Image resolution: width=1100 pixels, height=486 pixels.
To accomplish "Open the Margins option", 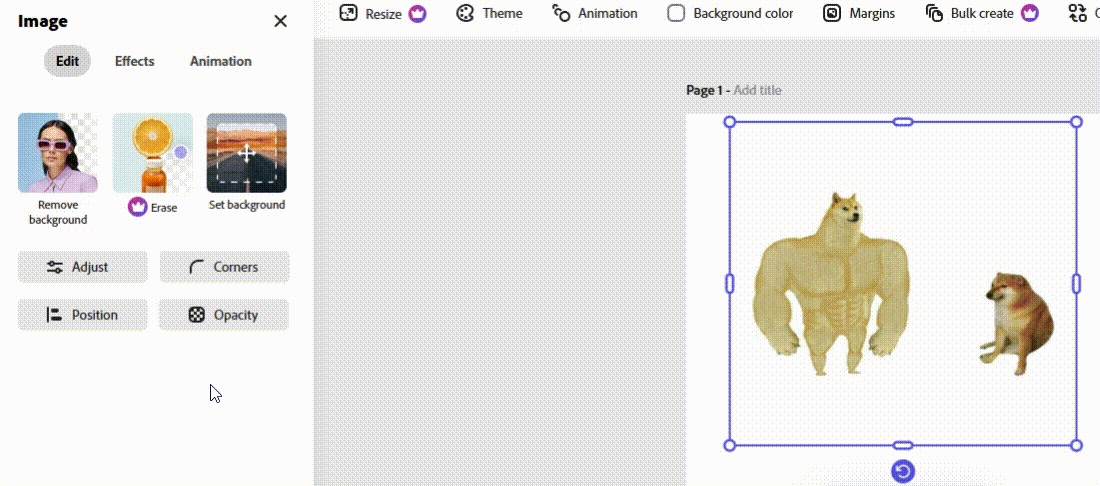I will (x=859, y=13).
